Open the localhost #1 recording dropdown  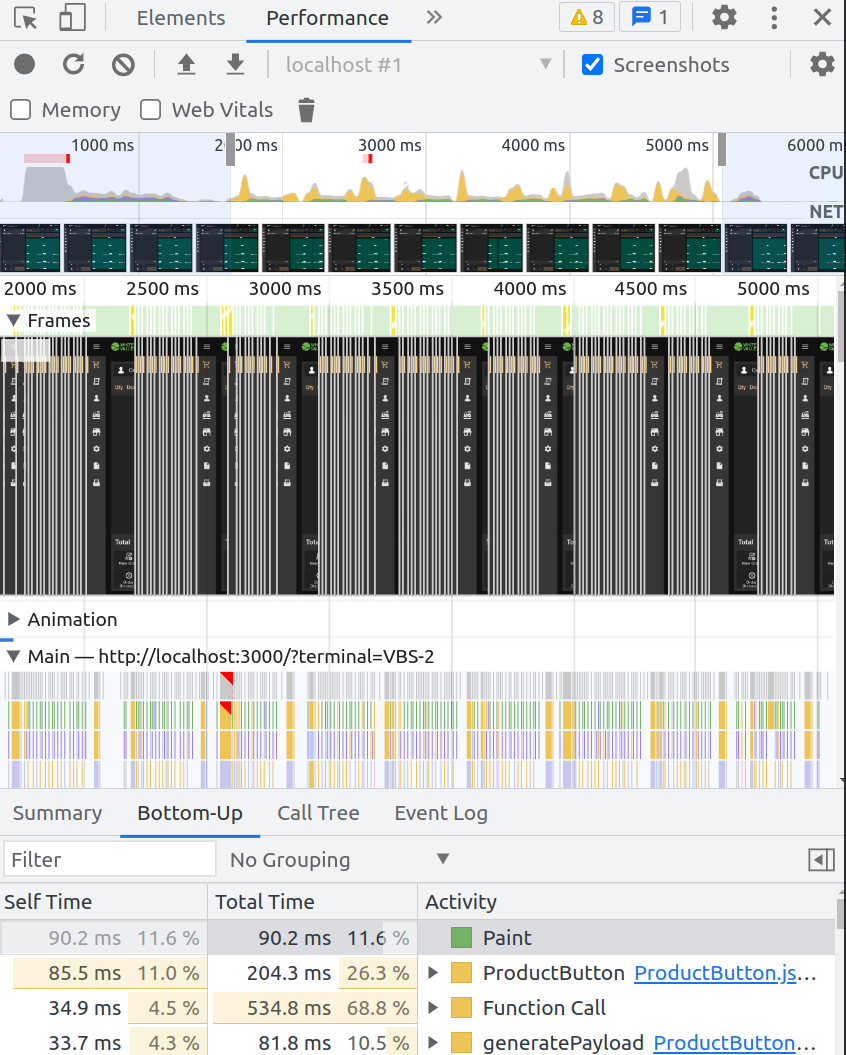click(x=417, y=65)
